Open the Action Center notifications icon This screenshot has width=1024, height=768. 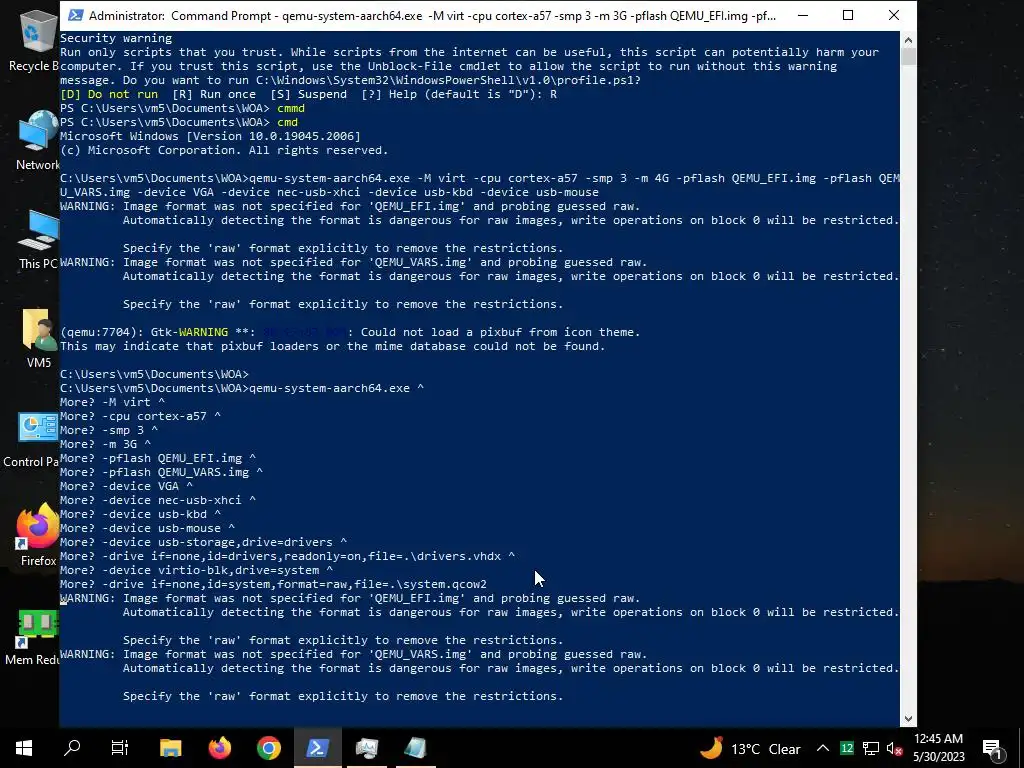(993, 748)
